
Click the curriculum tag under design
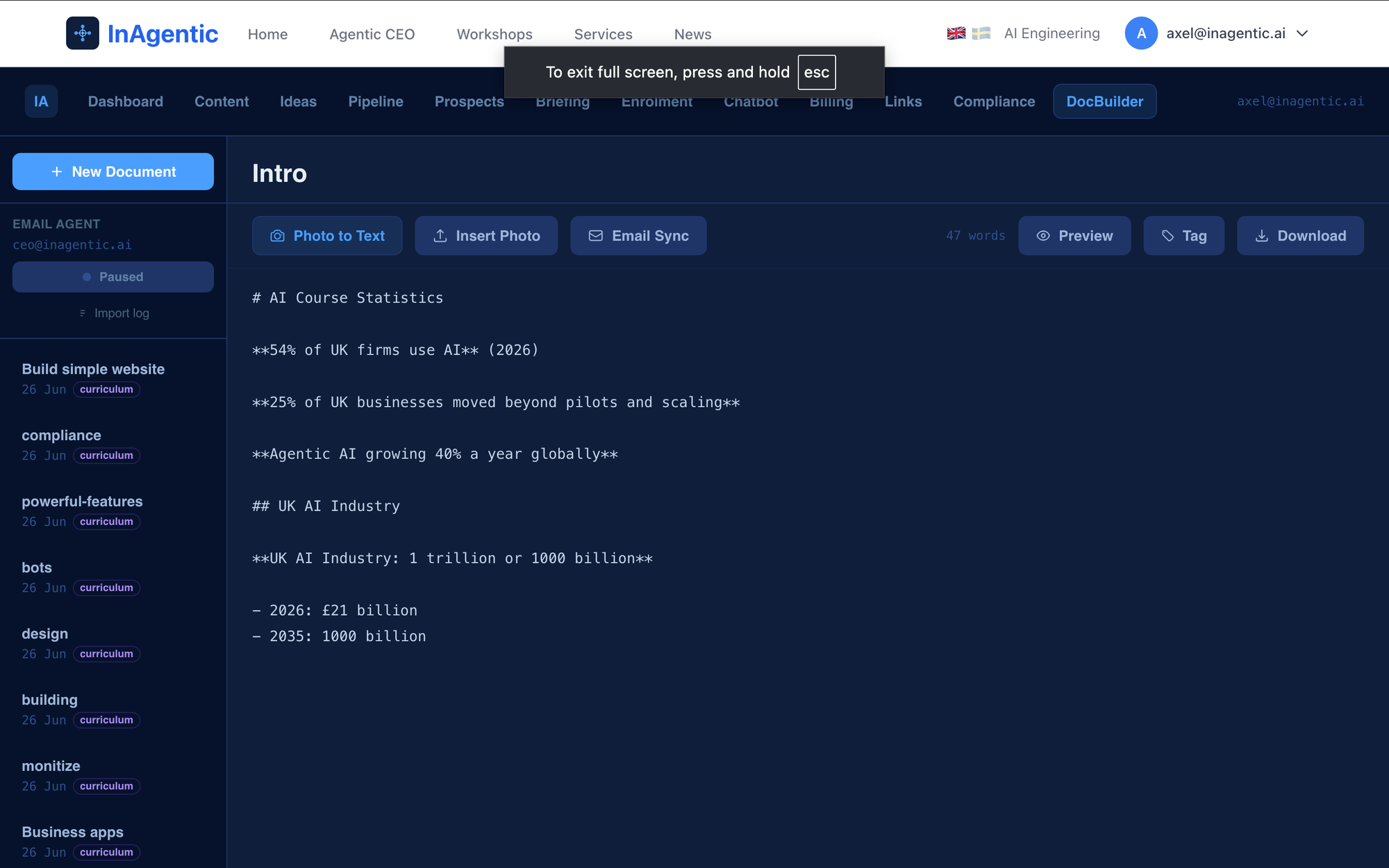tap(106, 654)
